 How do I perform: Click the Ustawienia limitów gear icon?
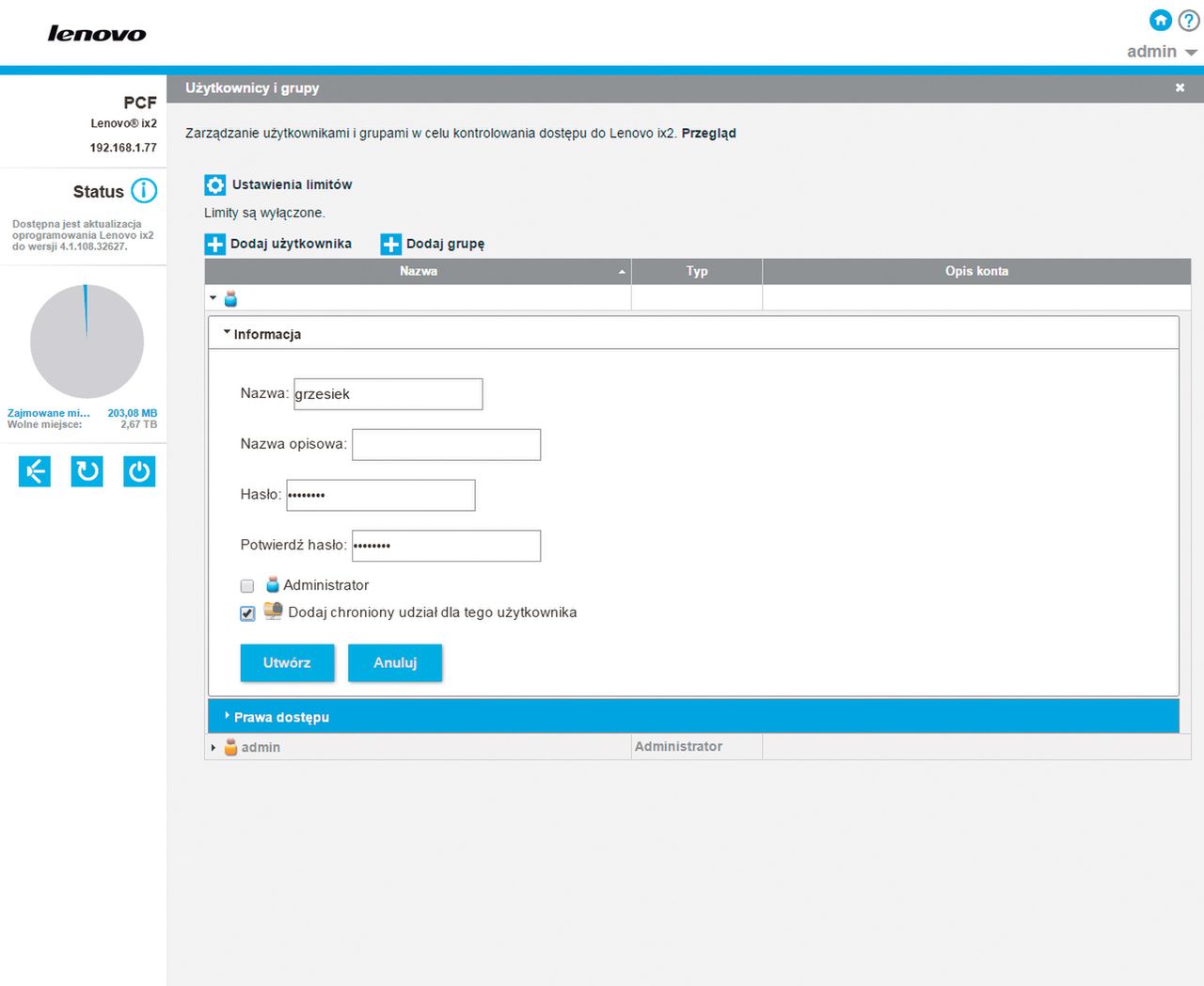point(215,184)
